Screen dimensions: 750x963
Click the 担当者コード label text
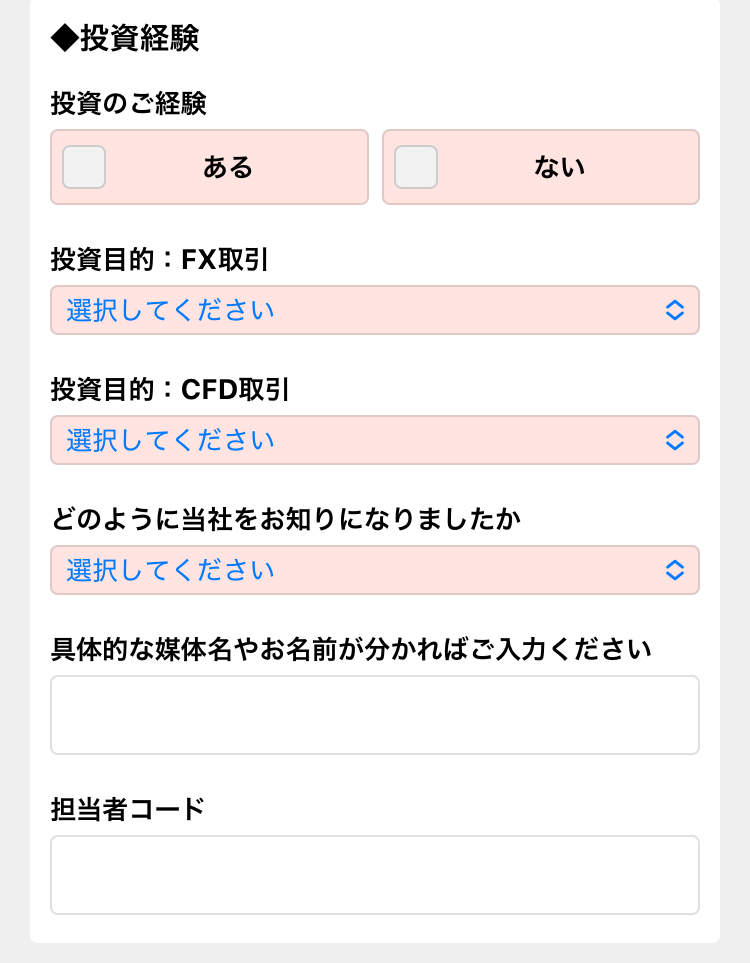pos(127,809)
